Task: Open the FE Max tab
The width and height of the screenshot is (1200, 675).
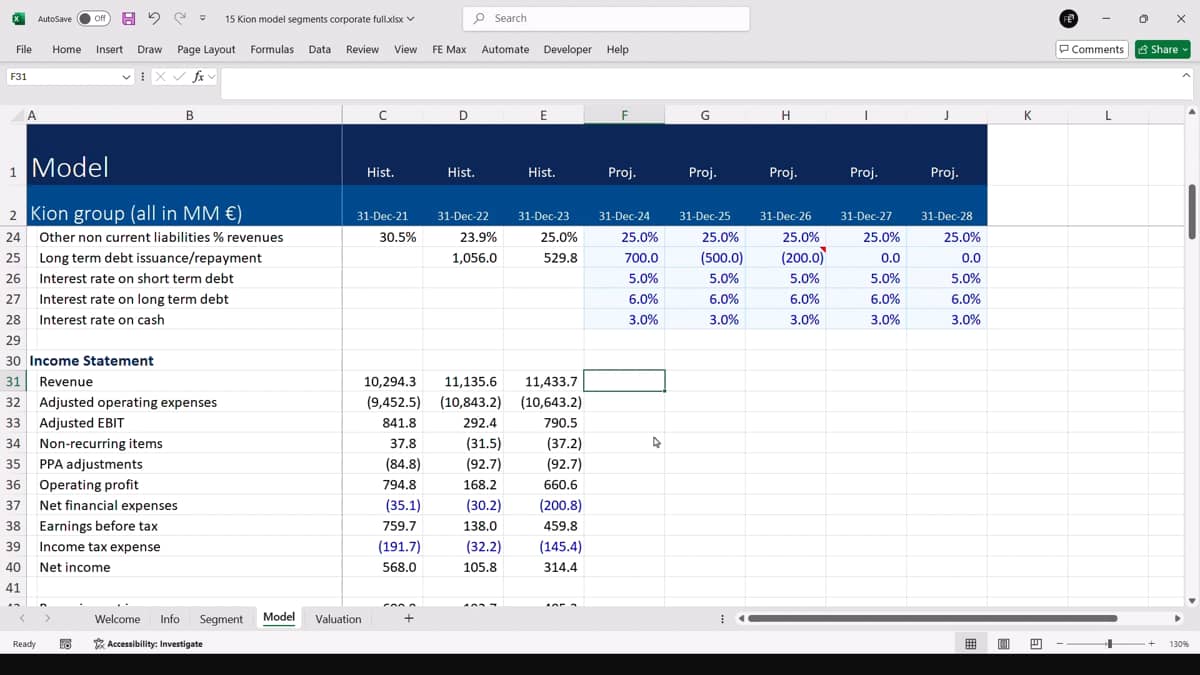Action: pyautogui.click(x=449, y=49)
